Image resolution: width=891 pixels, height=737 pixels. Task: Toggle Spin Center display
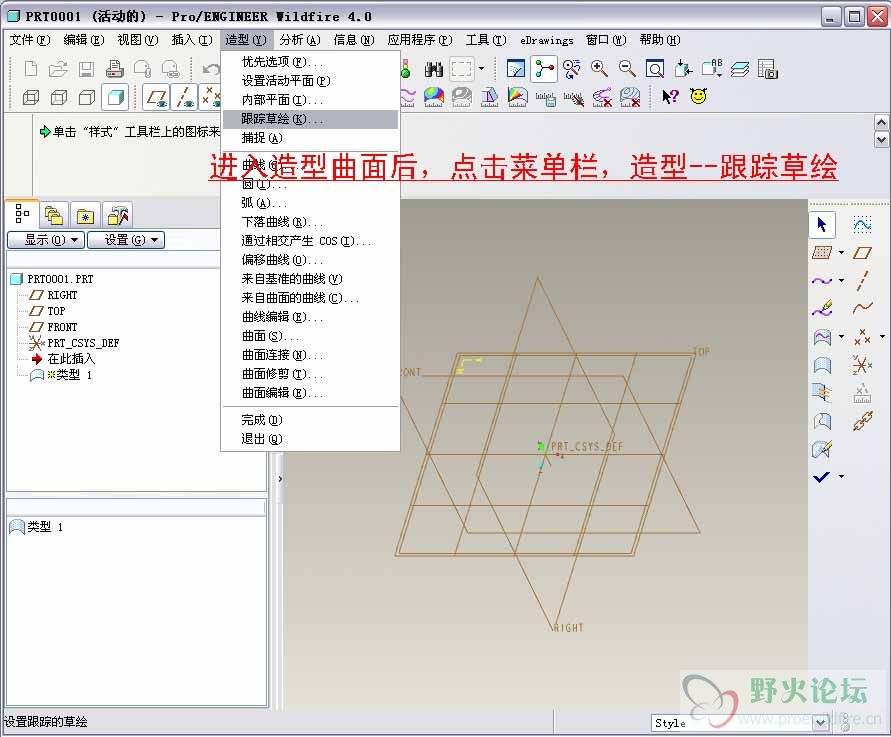coord(544,69)
